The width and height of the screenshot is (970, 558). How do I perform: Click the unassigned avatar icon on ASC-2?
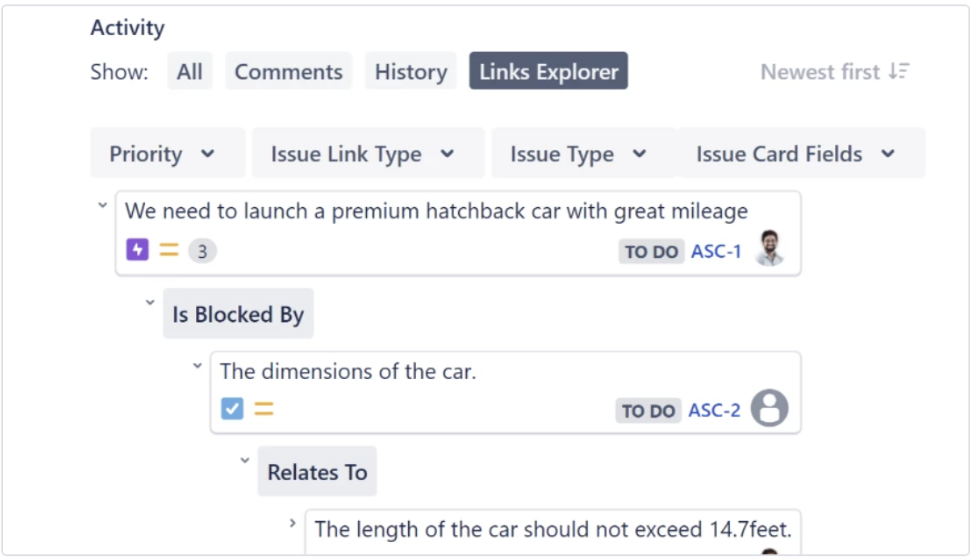(x=770, y=408)
